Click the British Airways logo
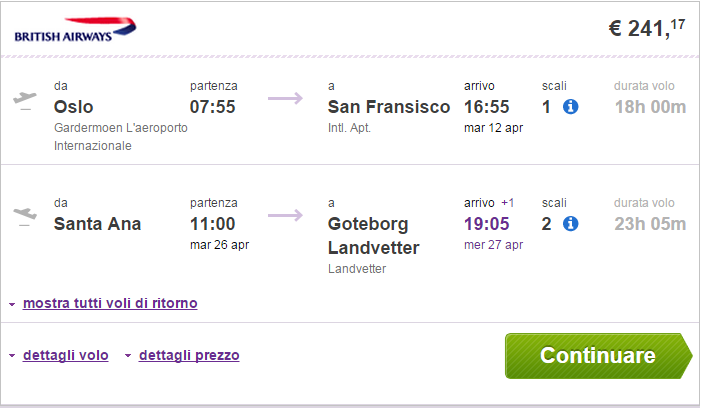This screenshot has height=414, width=706. pyautogui.click(x=75, y=30)
